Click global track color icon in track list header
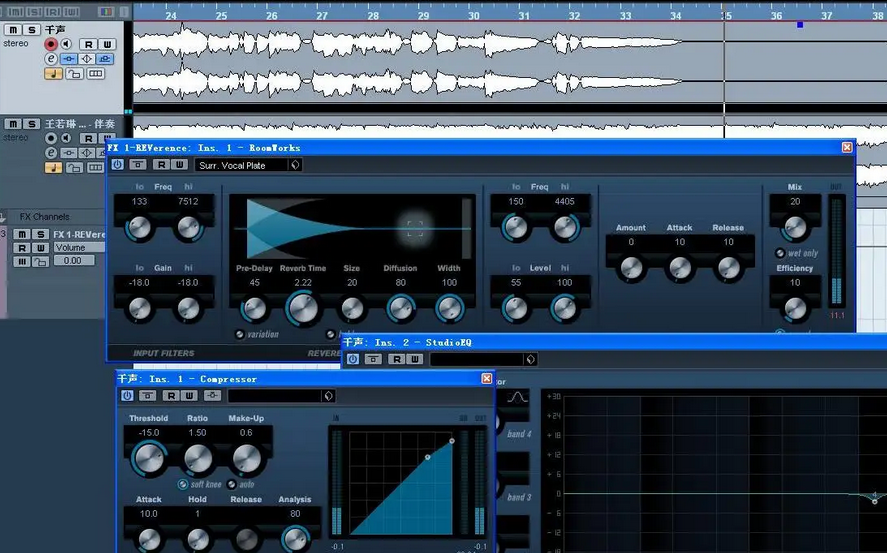Image resolution: width=887 pixels, height=553 pixels. pyautogui.click(x=105, y=11)
